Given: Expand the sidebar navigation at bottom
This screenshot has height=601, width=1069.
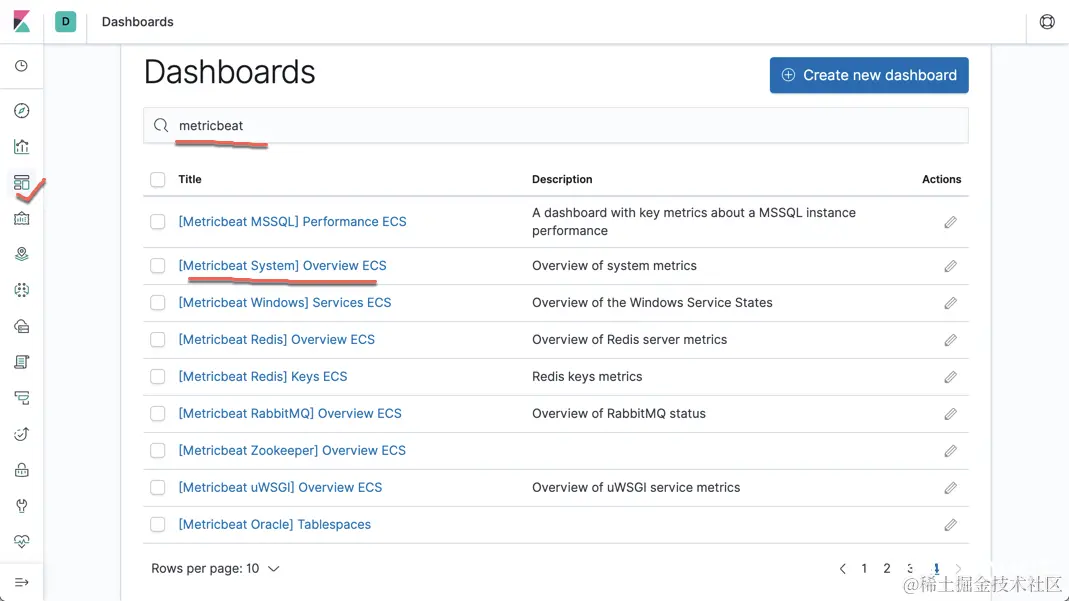Looking at the screenshot, I should tap(21, 582).
